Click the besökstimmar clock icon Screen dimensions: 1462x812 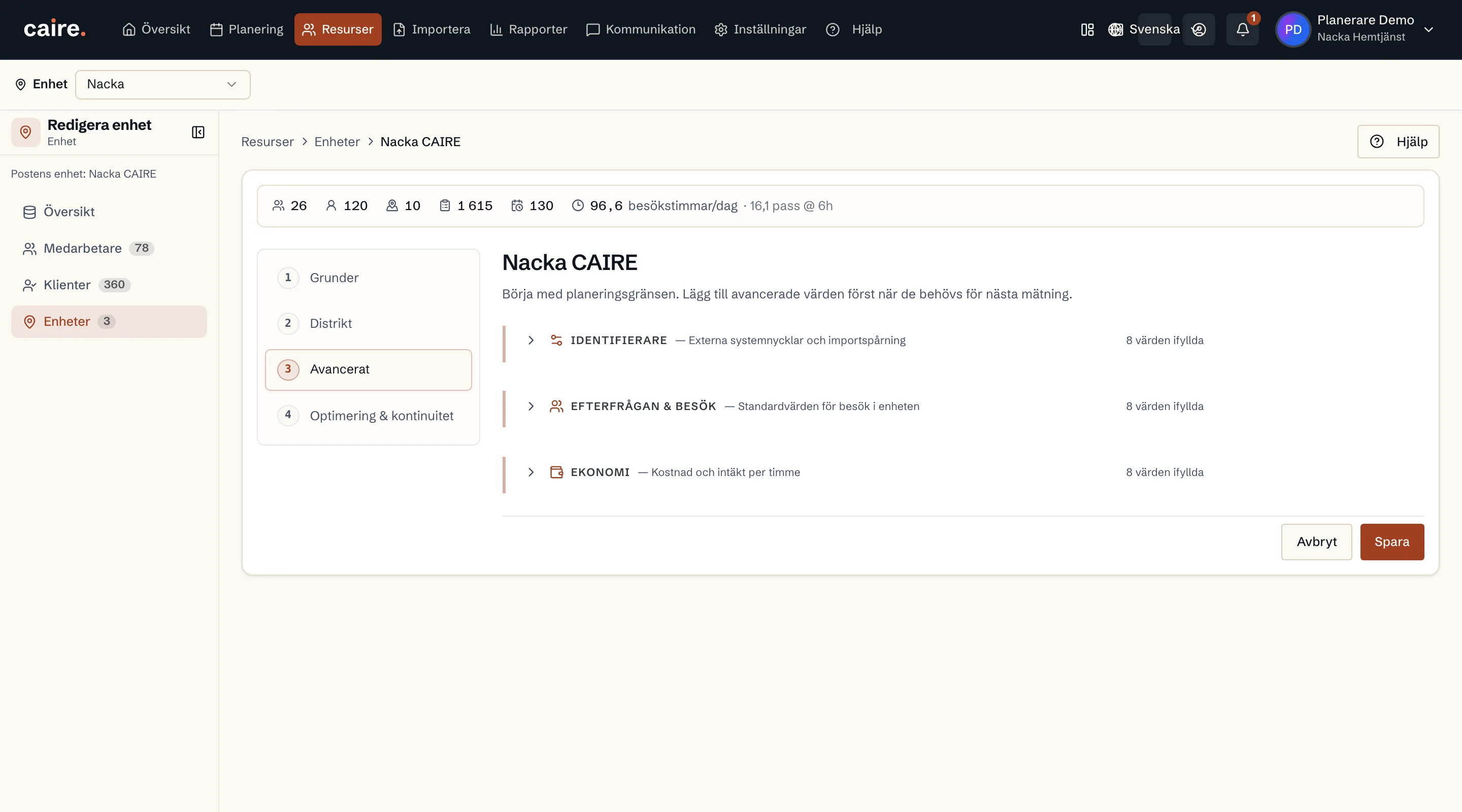click(x=578, y=206)
